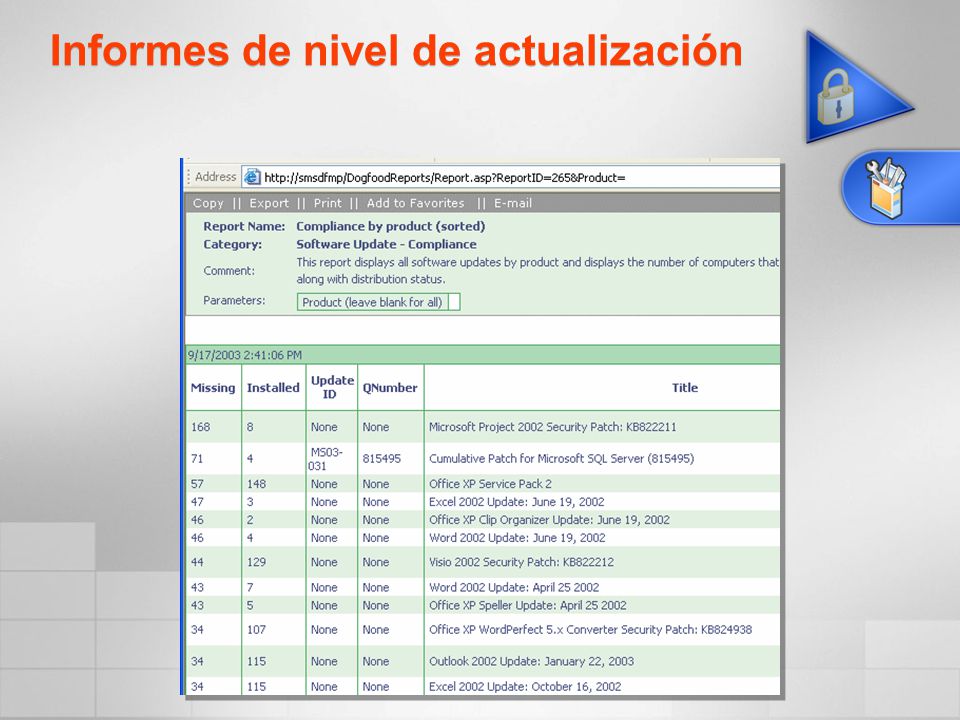Click Missing value 168
960x720 pixels.
coord(200,427)
